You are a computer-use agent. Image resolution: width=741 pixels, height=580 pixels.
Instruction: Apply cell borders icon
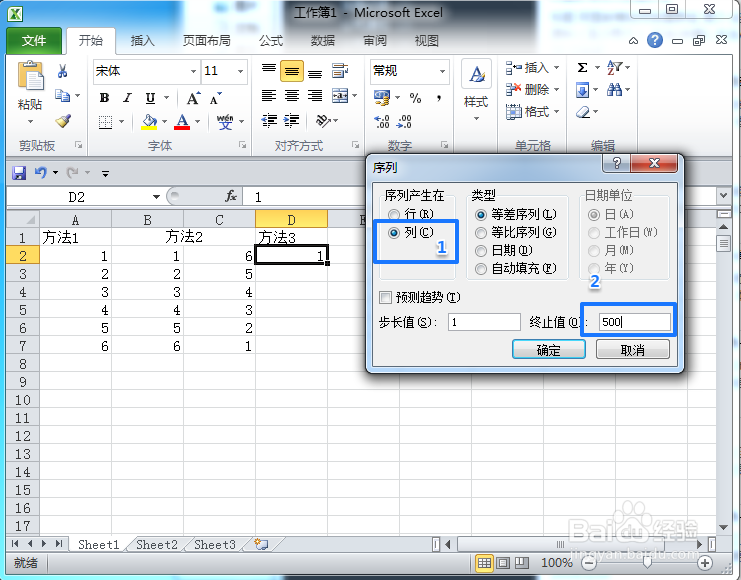coord(105,122)
